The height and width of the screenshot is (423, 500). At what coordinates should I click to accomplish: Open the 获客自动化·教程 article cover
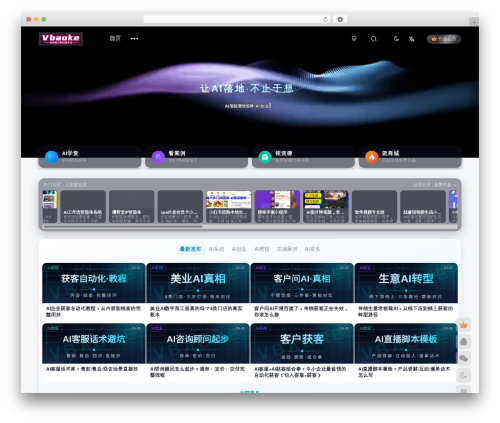coord(94,283)
